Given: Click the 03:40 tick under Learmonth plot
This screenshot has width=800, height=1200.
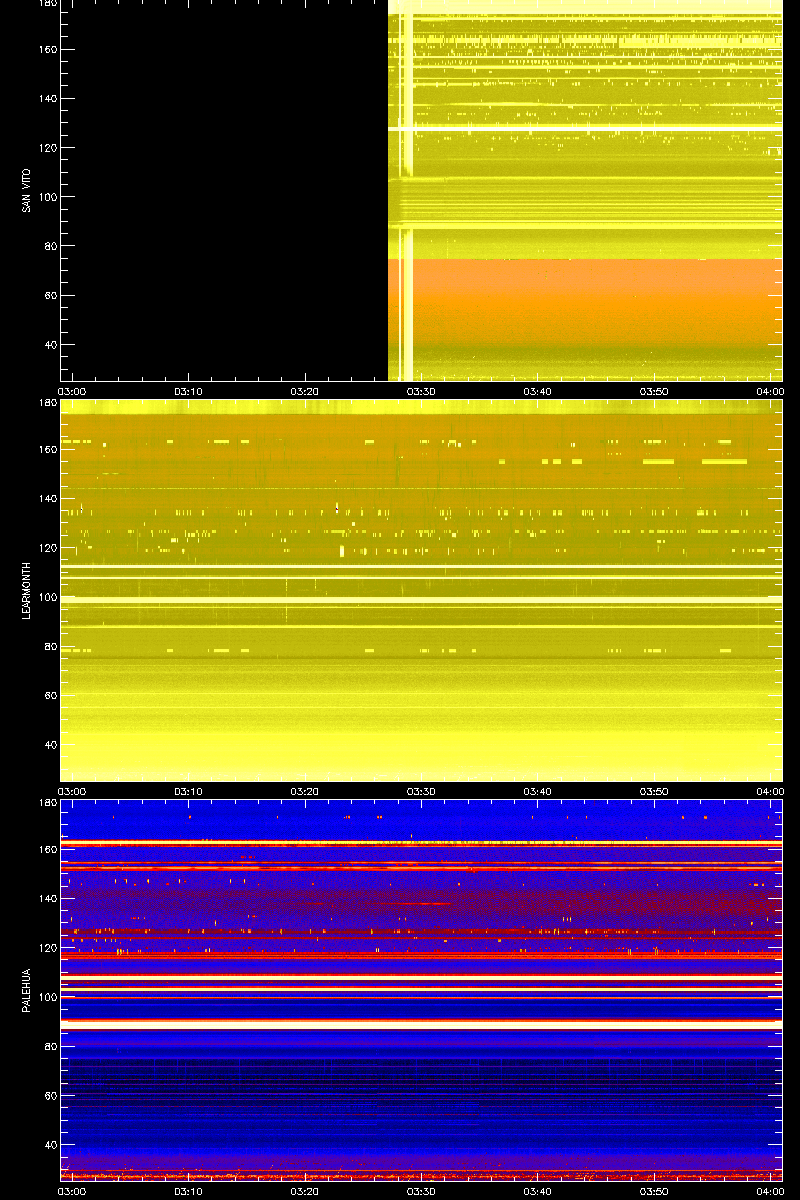Looking at the screenshot, I should point(538,791).
